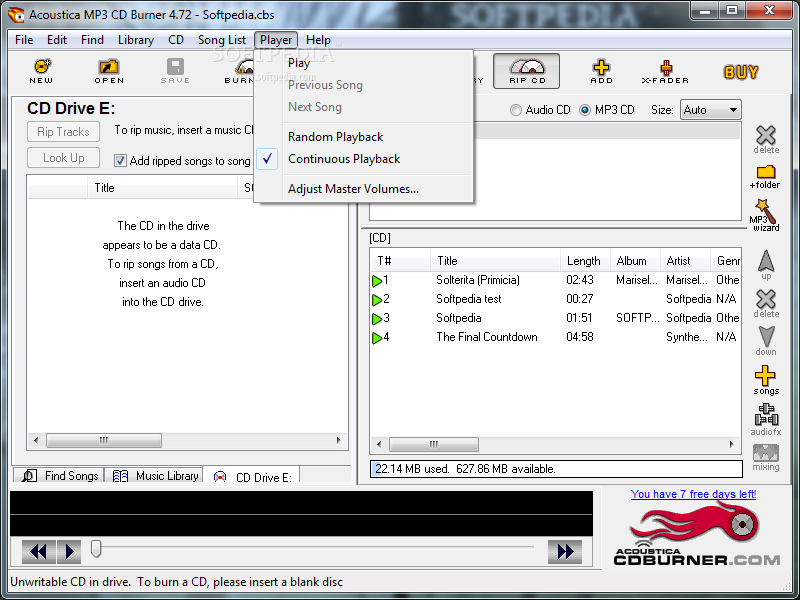
Task: Move track down with down arrow
Action: 766,341
